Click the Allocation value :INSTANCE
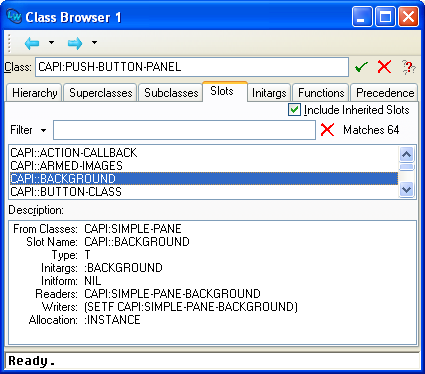 tap(112, 320)
